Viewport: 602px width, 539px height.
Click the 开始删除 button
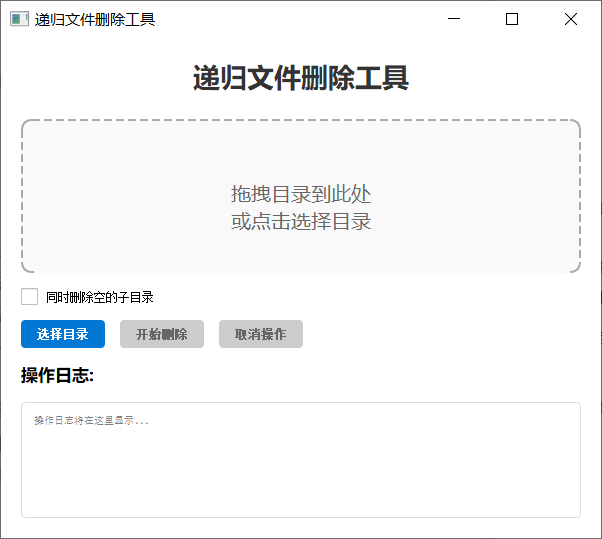point(162,334)
